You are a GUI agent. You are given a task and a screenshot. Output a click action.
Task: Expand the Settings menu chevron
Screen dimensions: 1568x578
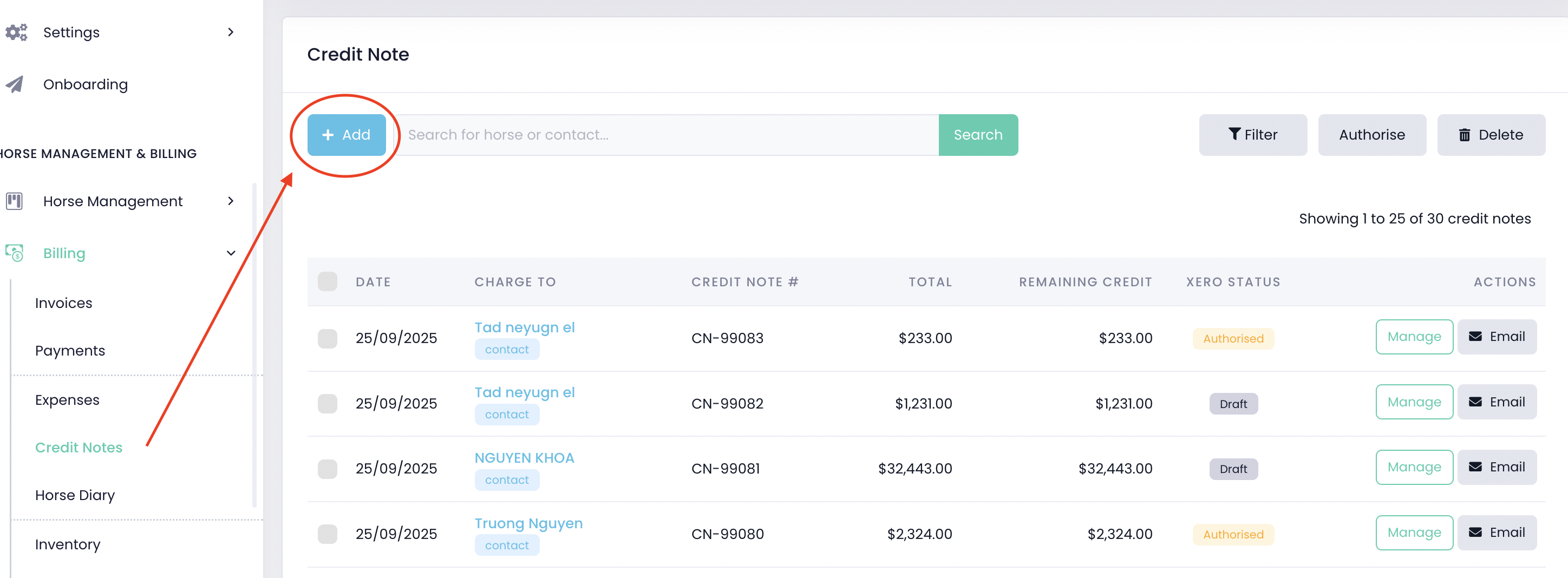tap(230, 32)
